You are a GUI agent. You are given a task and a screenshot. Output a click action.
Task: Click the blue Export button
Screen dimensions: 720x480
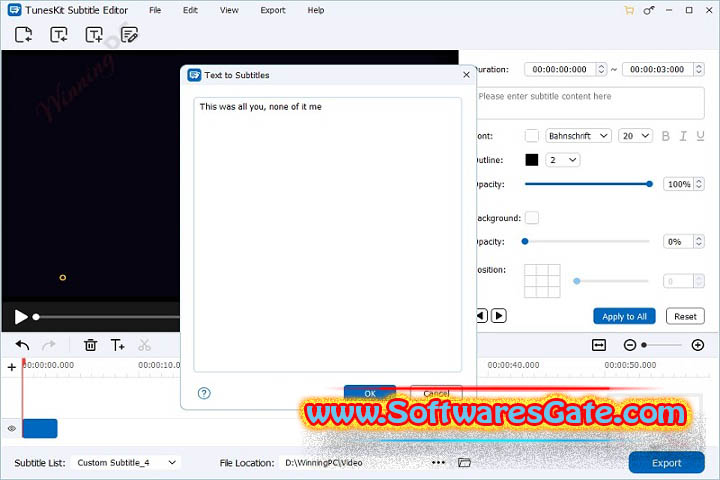pos(667,463)
